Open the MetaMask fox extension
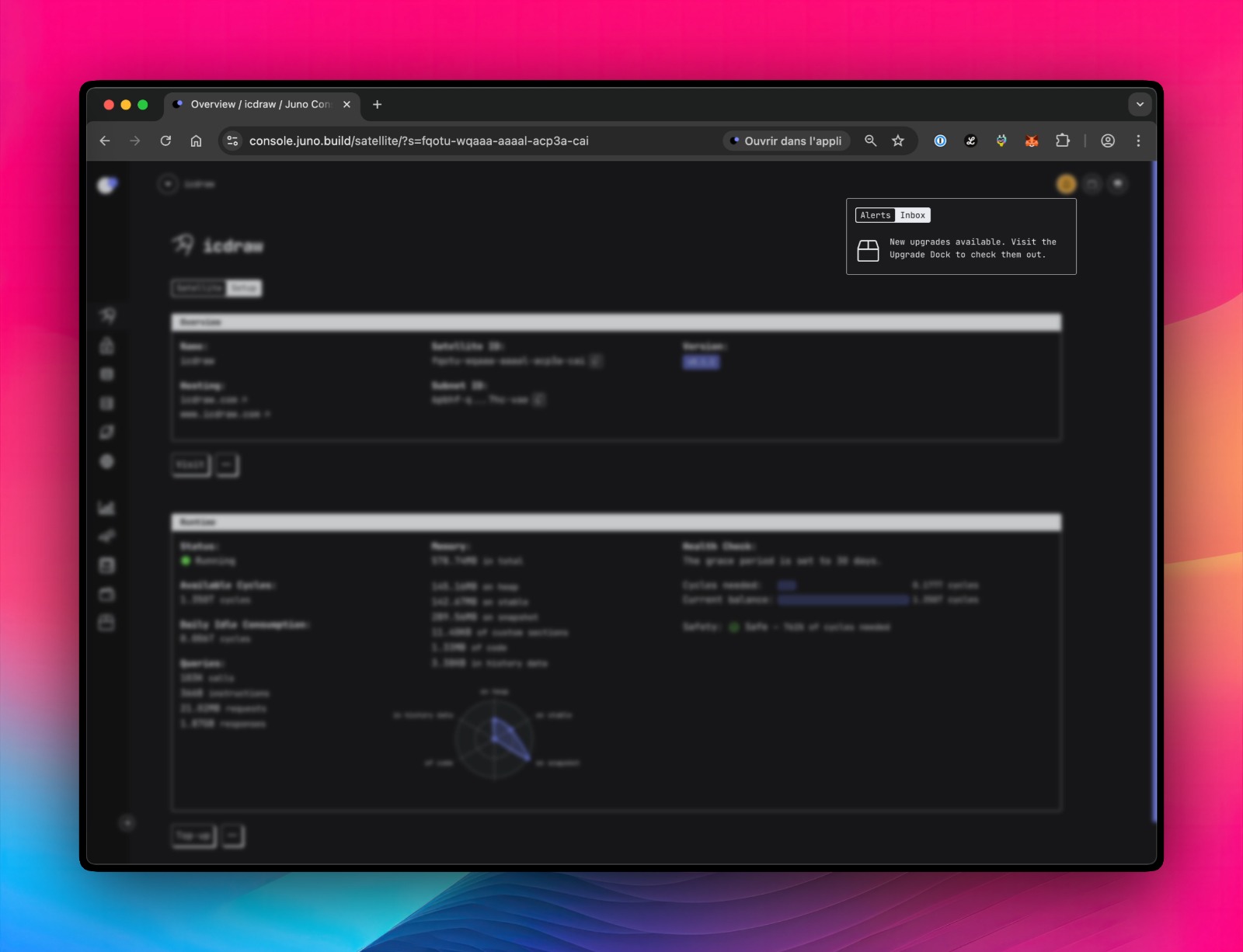Screen dimensions: 1243x952 click(1032, 141)
